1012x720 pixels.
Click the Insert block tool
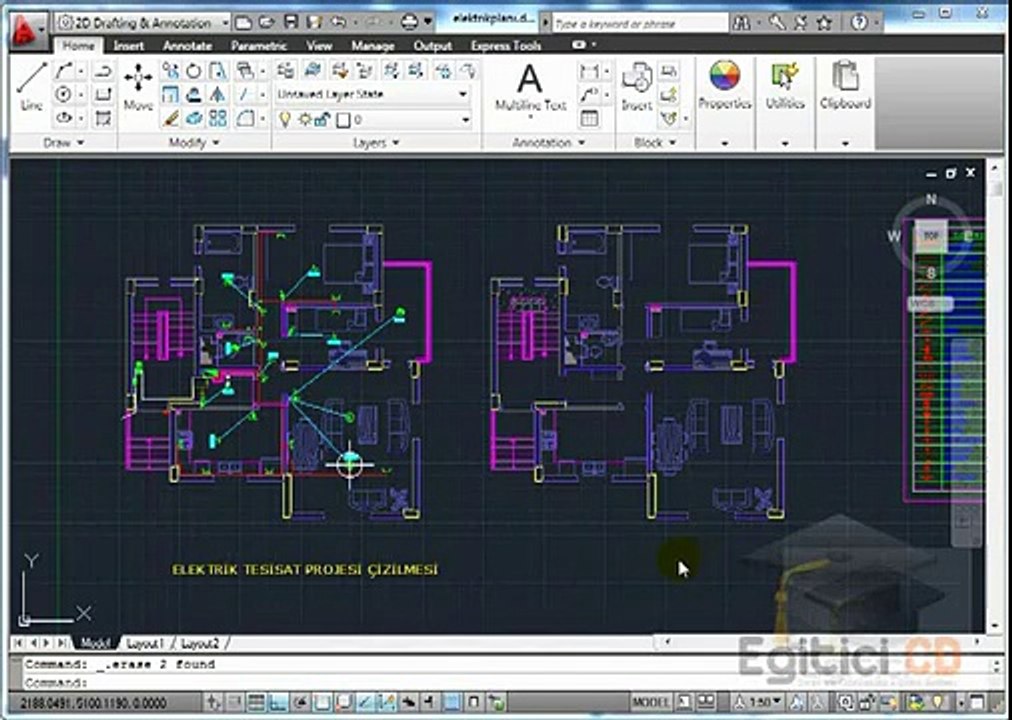pyautogui.click(x=637, y=87)
